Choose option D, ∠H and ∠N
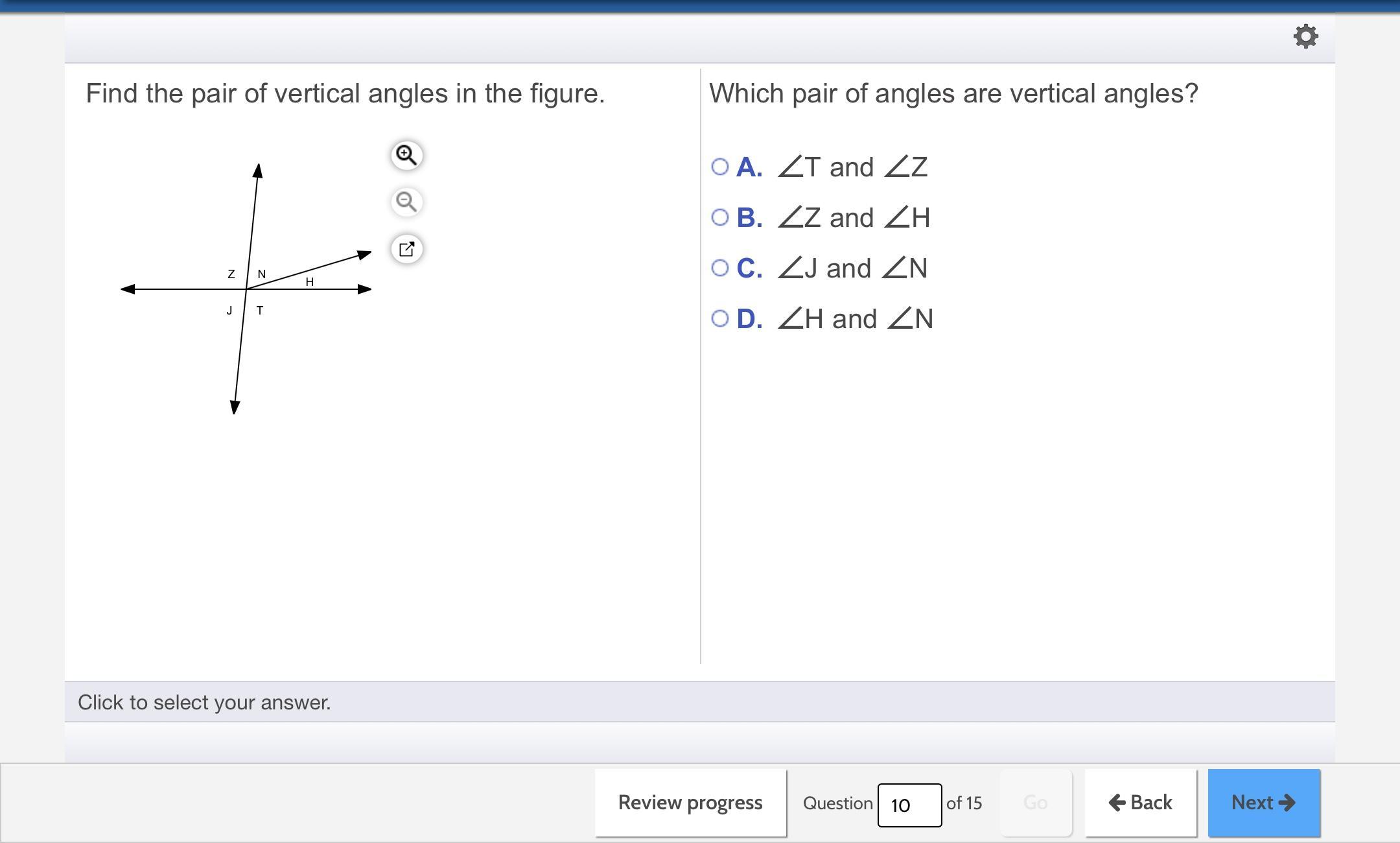 [720, 319]
